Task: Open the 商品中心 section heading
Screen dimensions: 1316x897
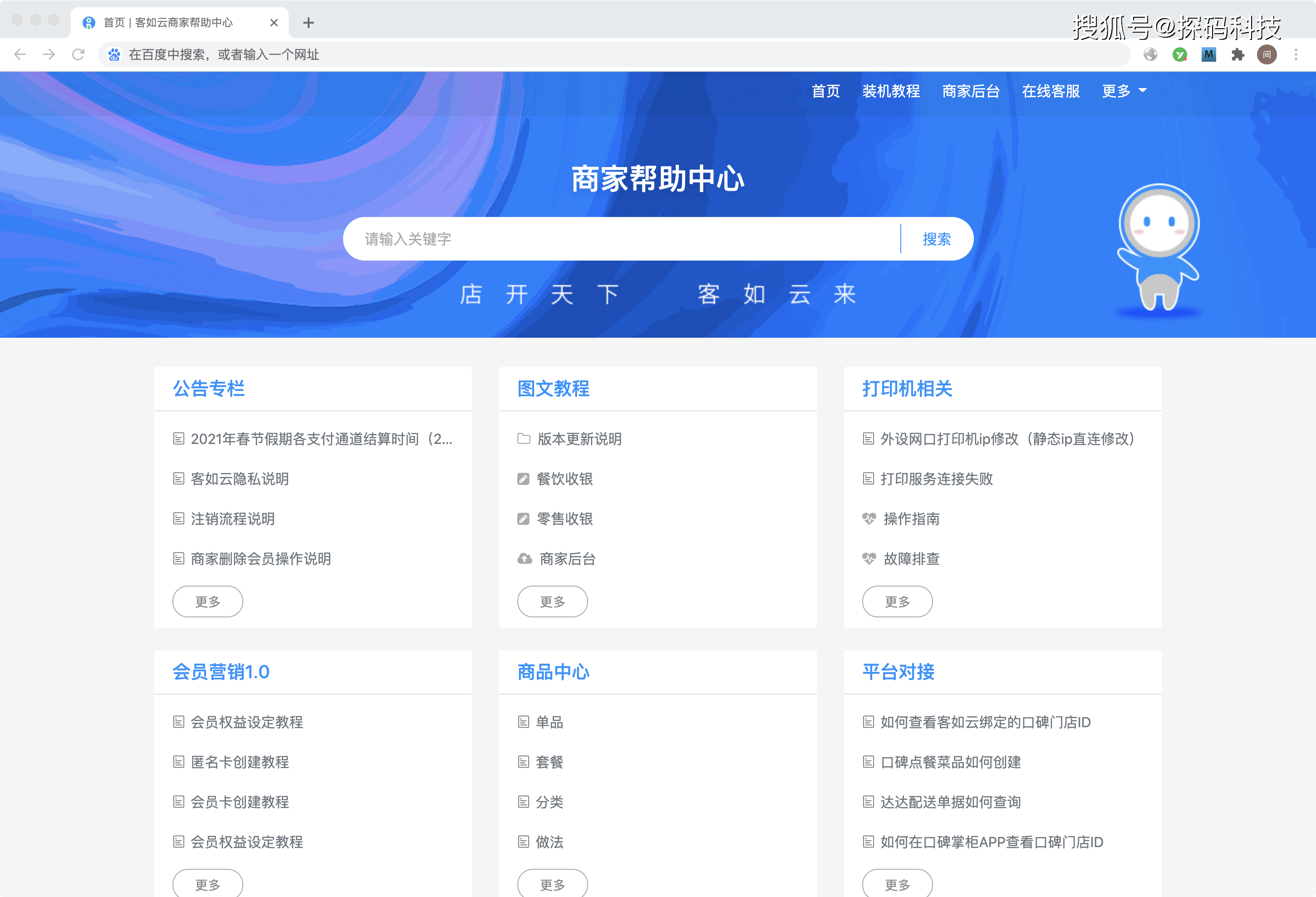Action: click(x=553, y=672)
